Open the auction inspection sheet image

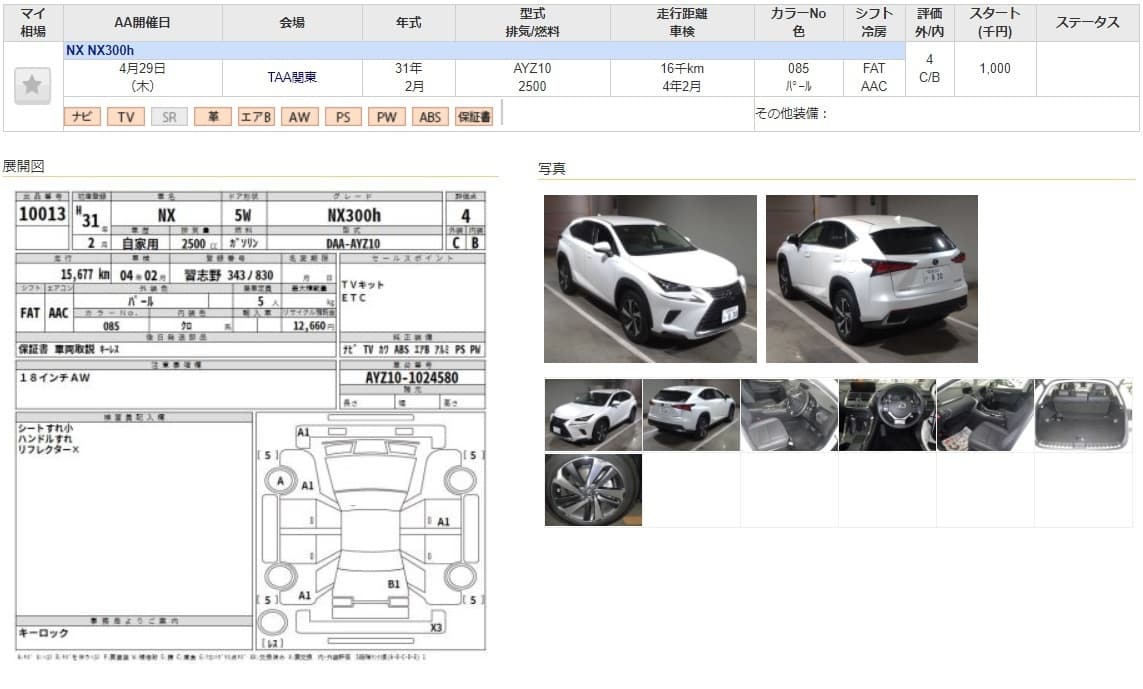[250, 420]
